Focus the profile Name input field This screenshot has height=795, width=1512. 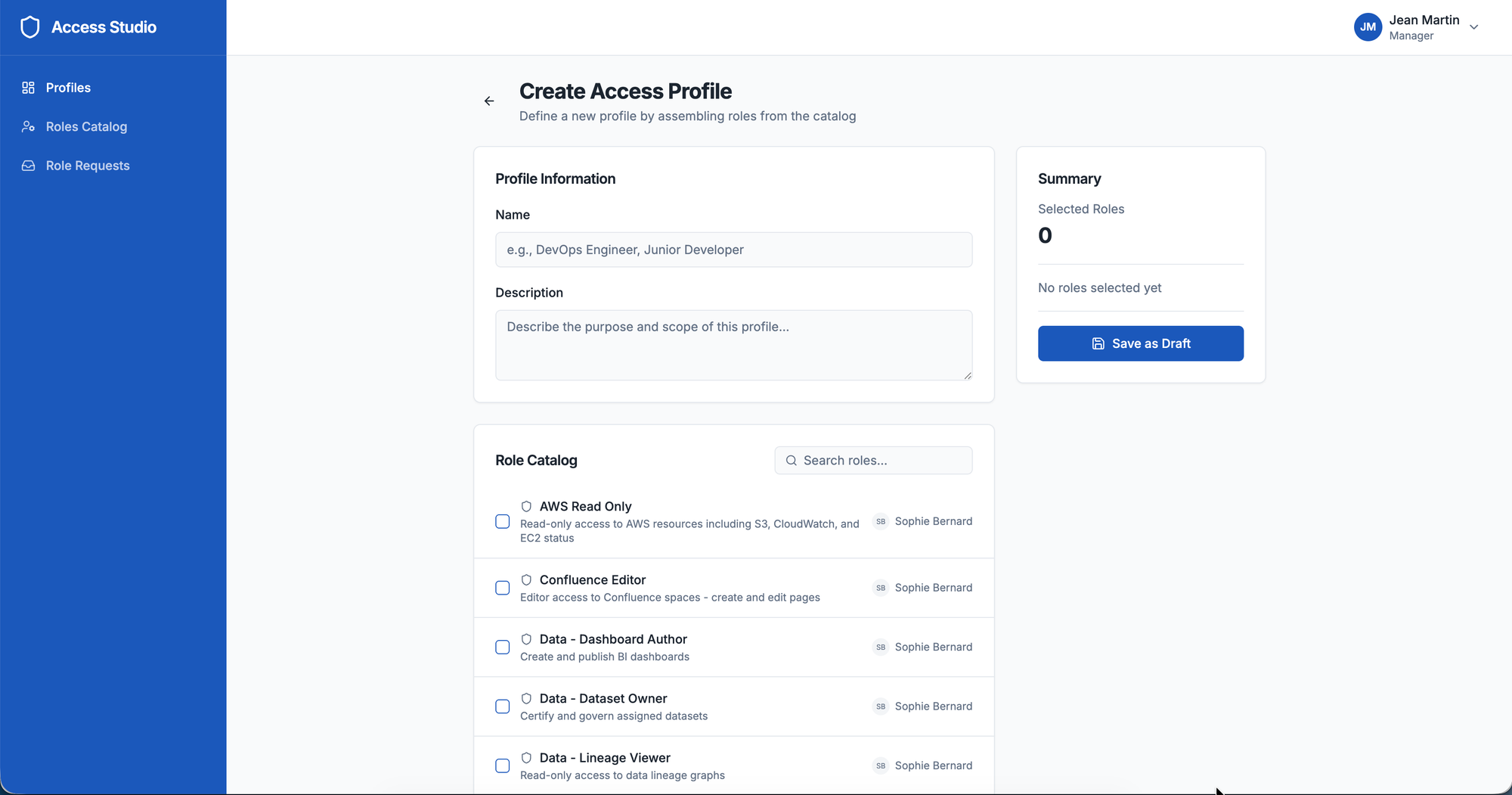coord(733,250)
